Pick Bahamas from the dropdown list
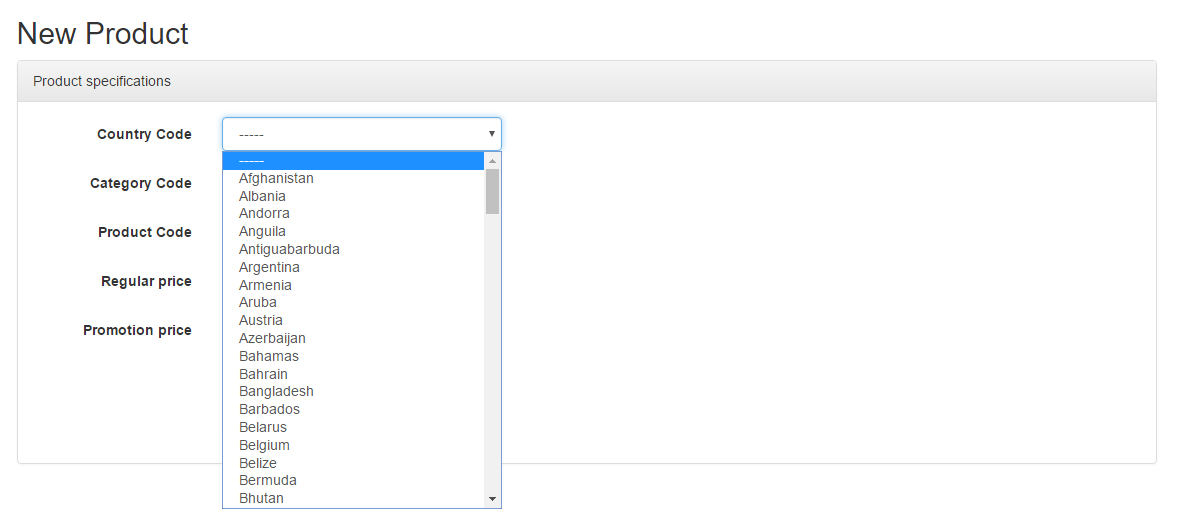The width and height of the screenshot is (1177, 524). pyautogui.click(x=354, y=357)
